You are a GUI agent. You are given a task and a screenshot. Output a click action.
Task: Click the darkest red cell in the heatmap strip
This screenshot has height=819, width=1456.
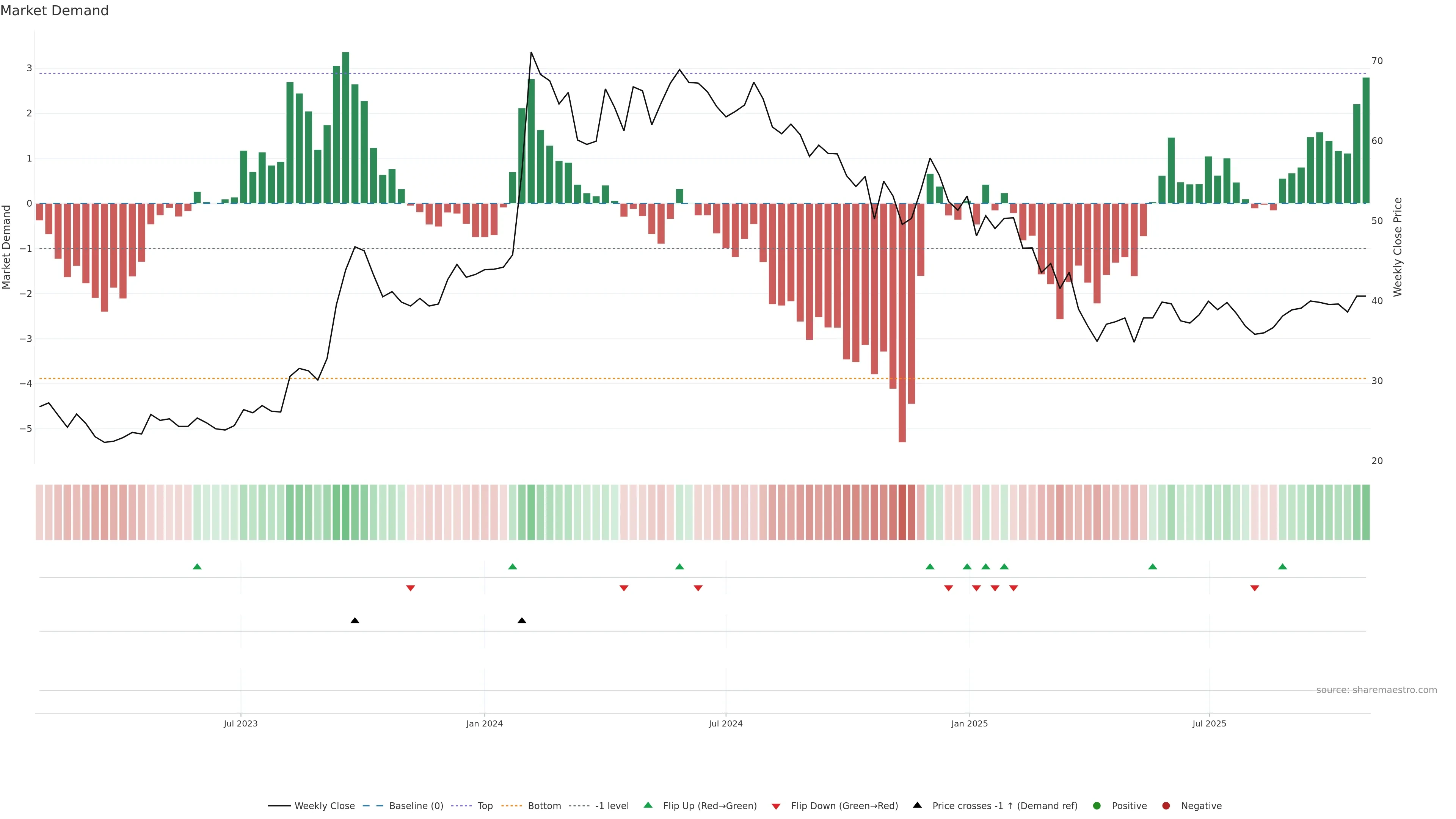[902, 512]
